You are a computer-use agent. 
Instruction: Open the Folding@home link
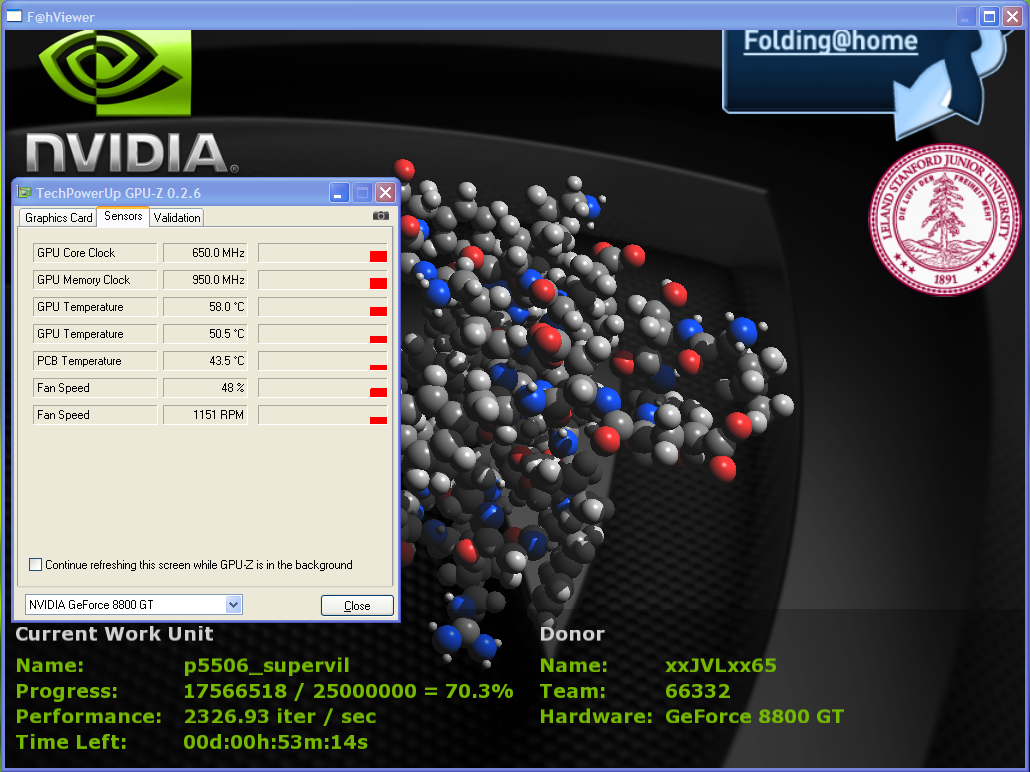(x=830, y=41)
